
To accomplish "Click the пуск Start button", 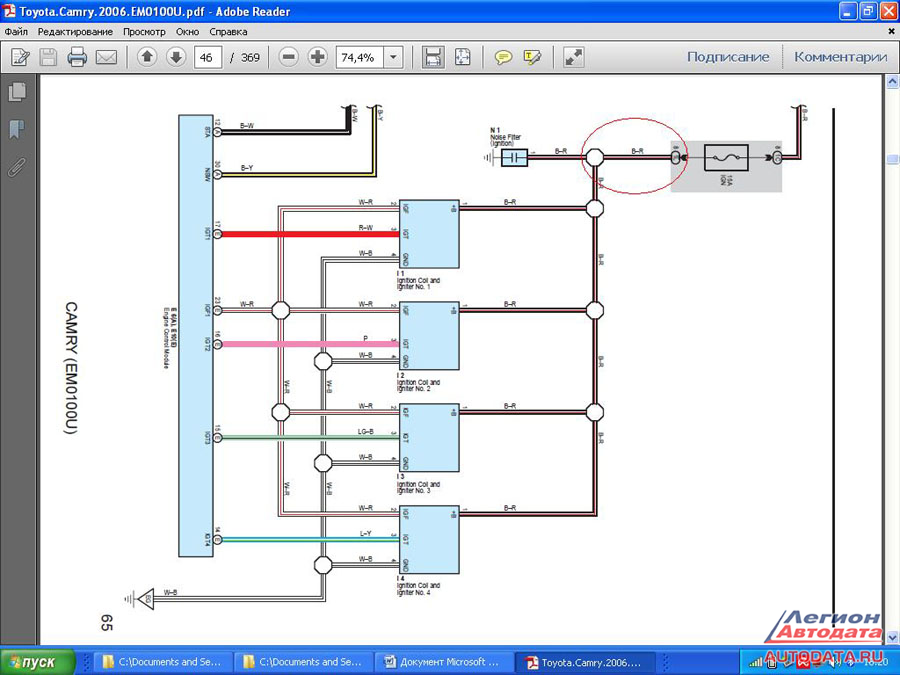I will (x=38, y=662).
